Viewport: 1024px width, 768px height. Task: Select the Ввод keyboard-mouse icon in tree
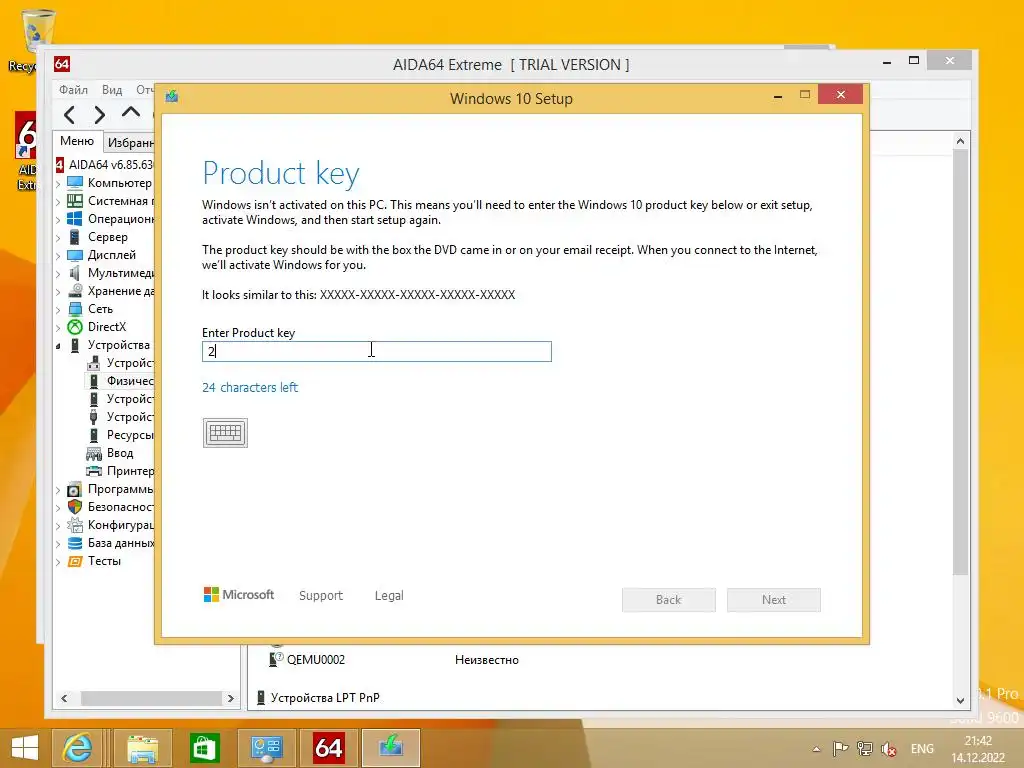[94, 453]
